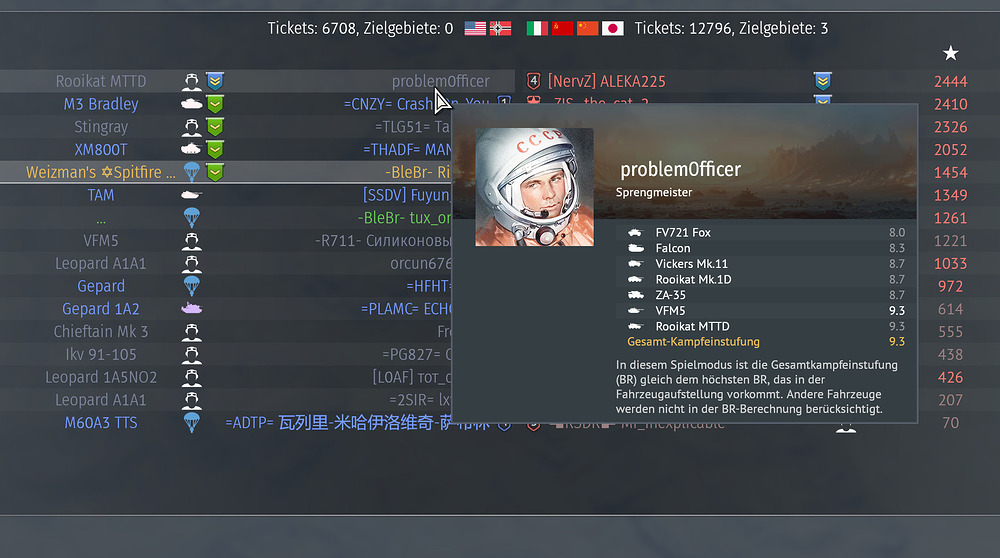The height and width of the screenshot is (558, 1000).
Task: Select player problemOfficer in the scoreboard
Action: point(440,81)
